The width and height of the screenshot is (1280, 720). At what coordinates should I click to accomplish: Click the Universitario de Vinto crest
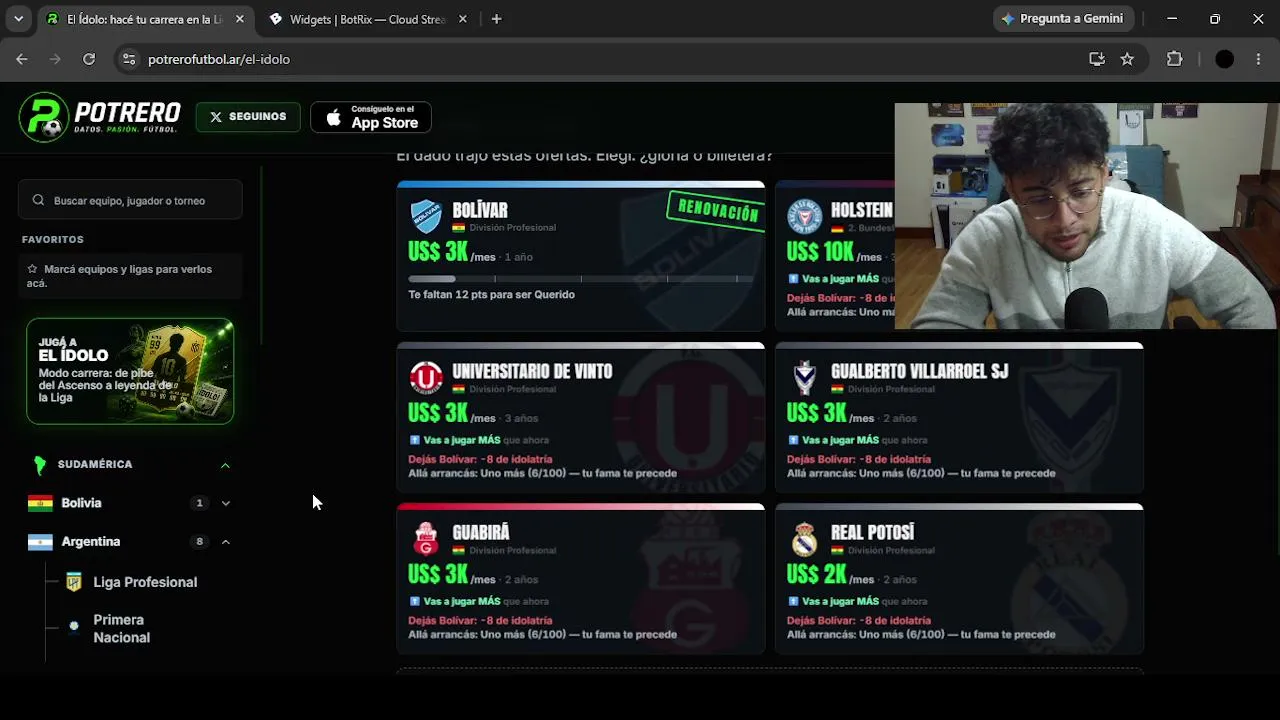tap(426, 378)
